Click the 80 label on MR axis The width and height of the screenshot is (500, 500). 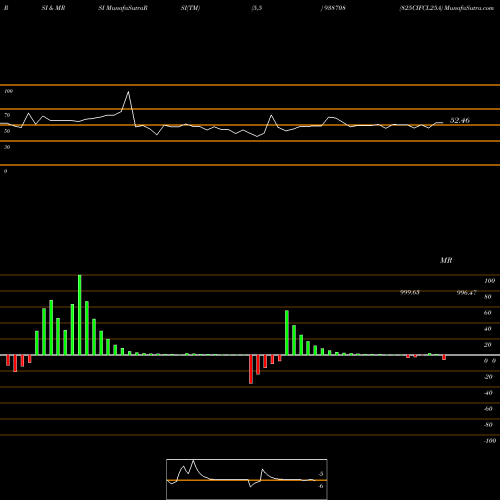488,297
